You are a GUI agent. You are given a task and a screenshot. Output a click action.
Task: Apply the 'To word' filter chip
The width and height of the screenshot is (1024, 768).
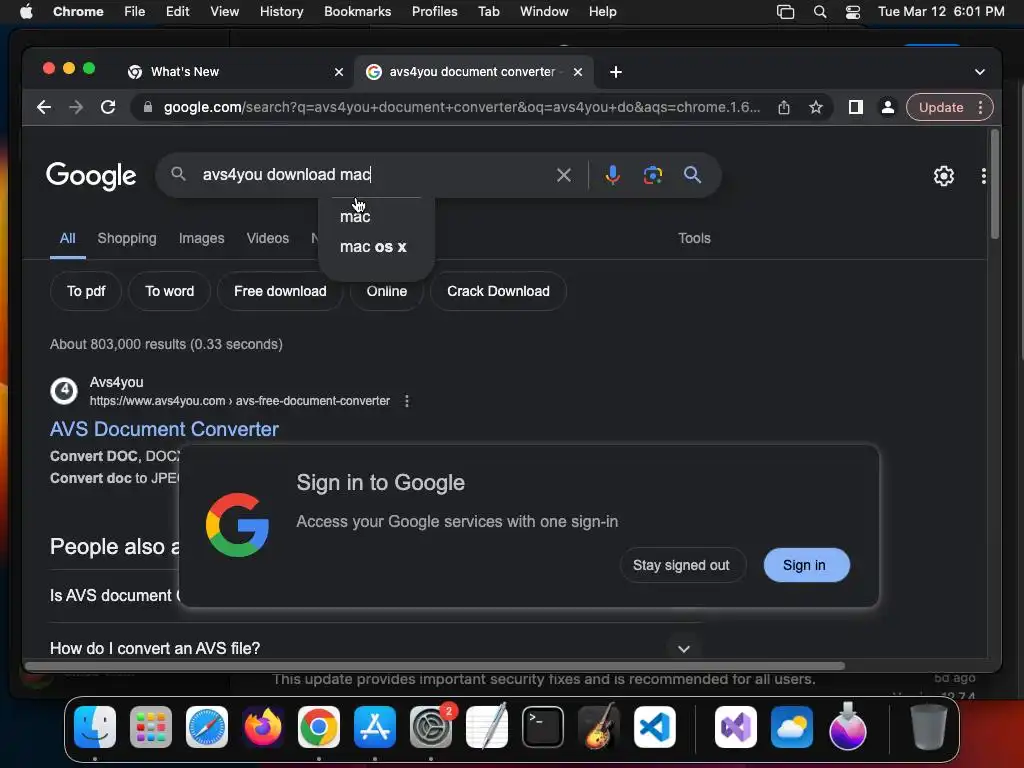[169, 291]
